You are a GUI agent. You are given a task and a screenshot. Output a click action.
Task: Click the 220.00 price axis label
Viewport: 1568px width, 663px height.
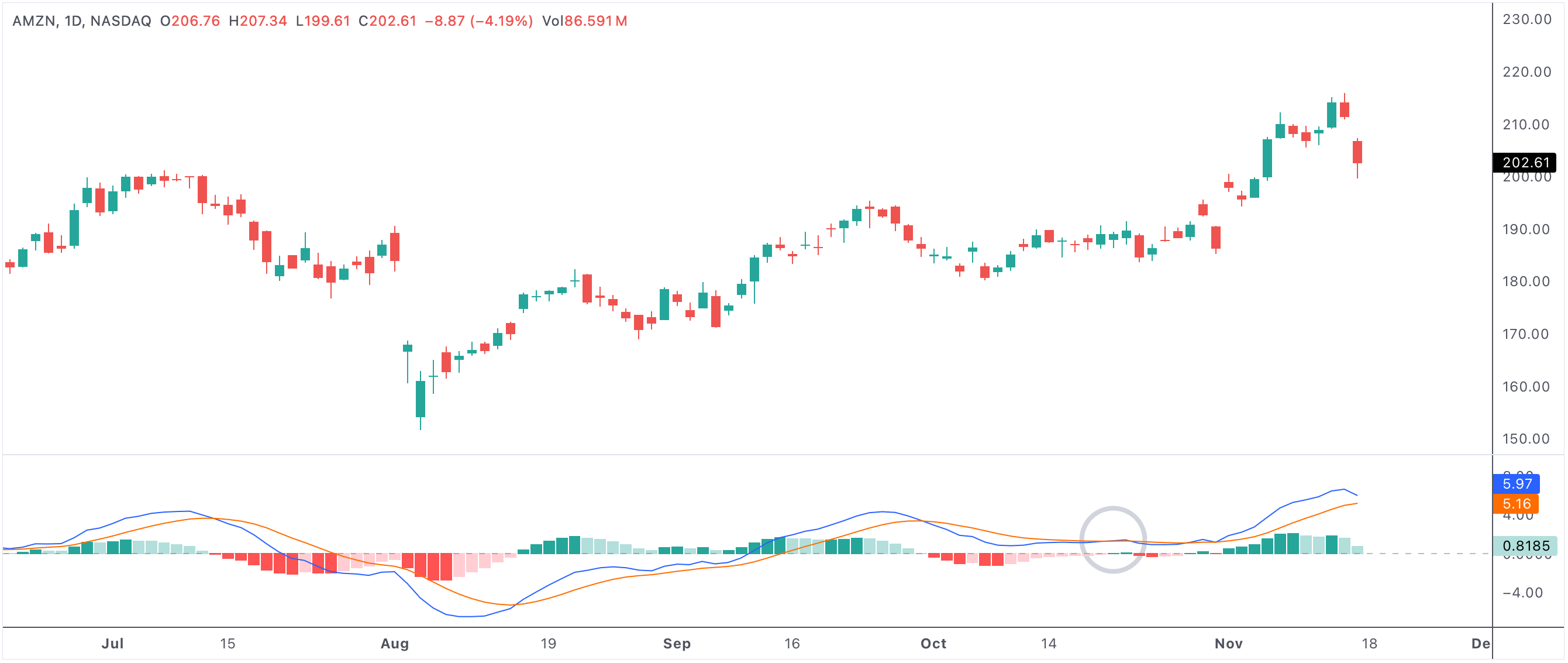pos(1526,72)
